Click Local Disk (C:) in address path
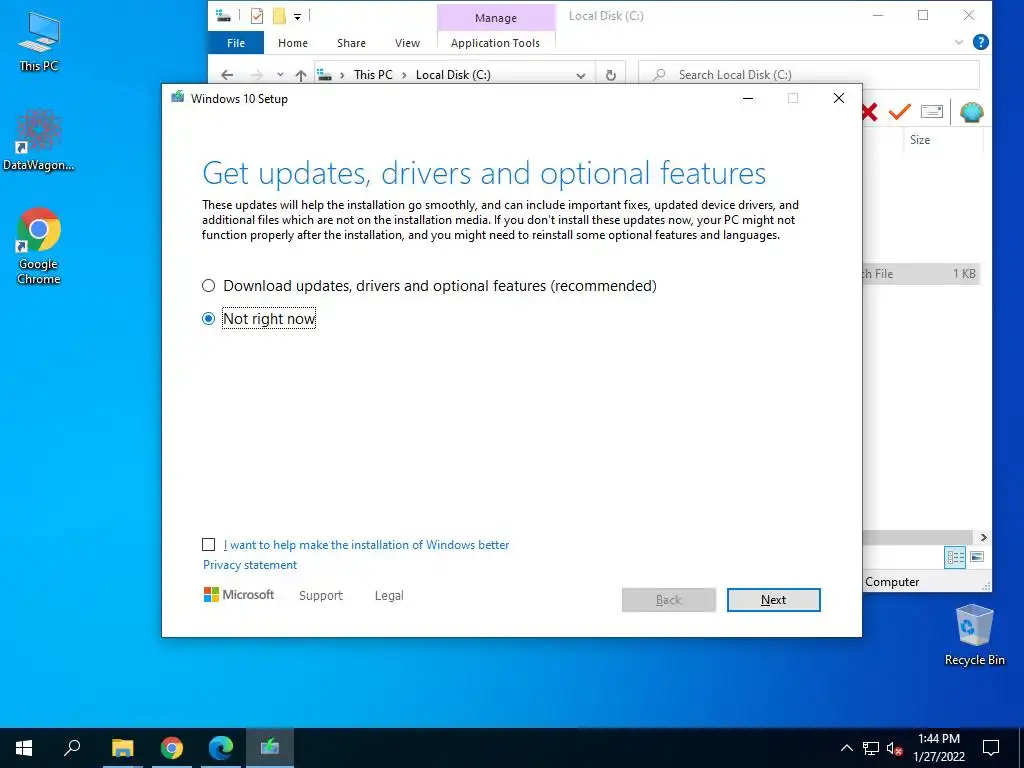1024x768 pixels. (453, 75)
